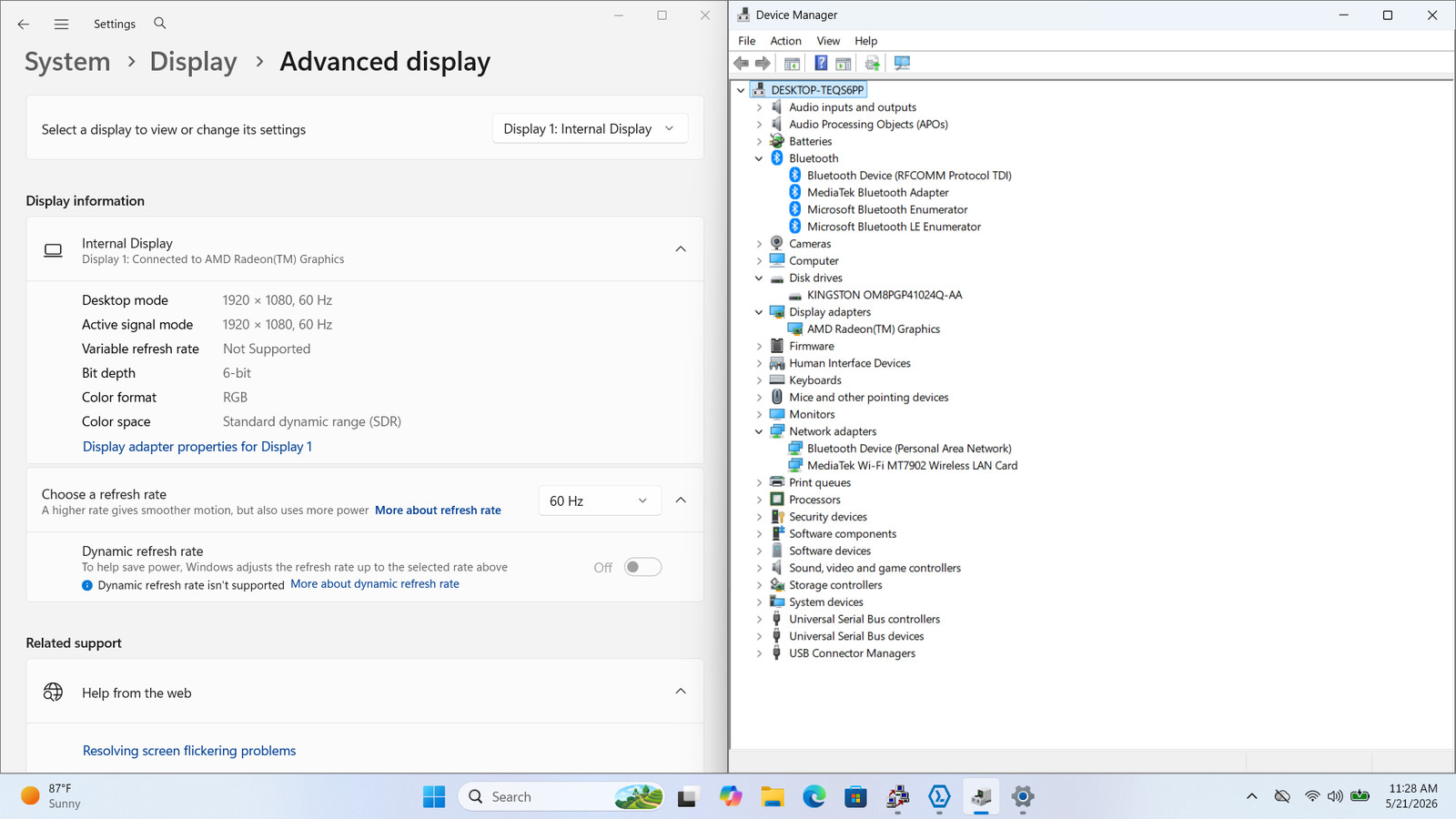The image size is (1456, 819).
Task: Click Show/Hide Console Tree toolbar icon
Action: click(792, 63)
